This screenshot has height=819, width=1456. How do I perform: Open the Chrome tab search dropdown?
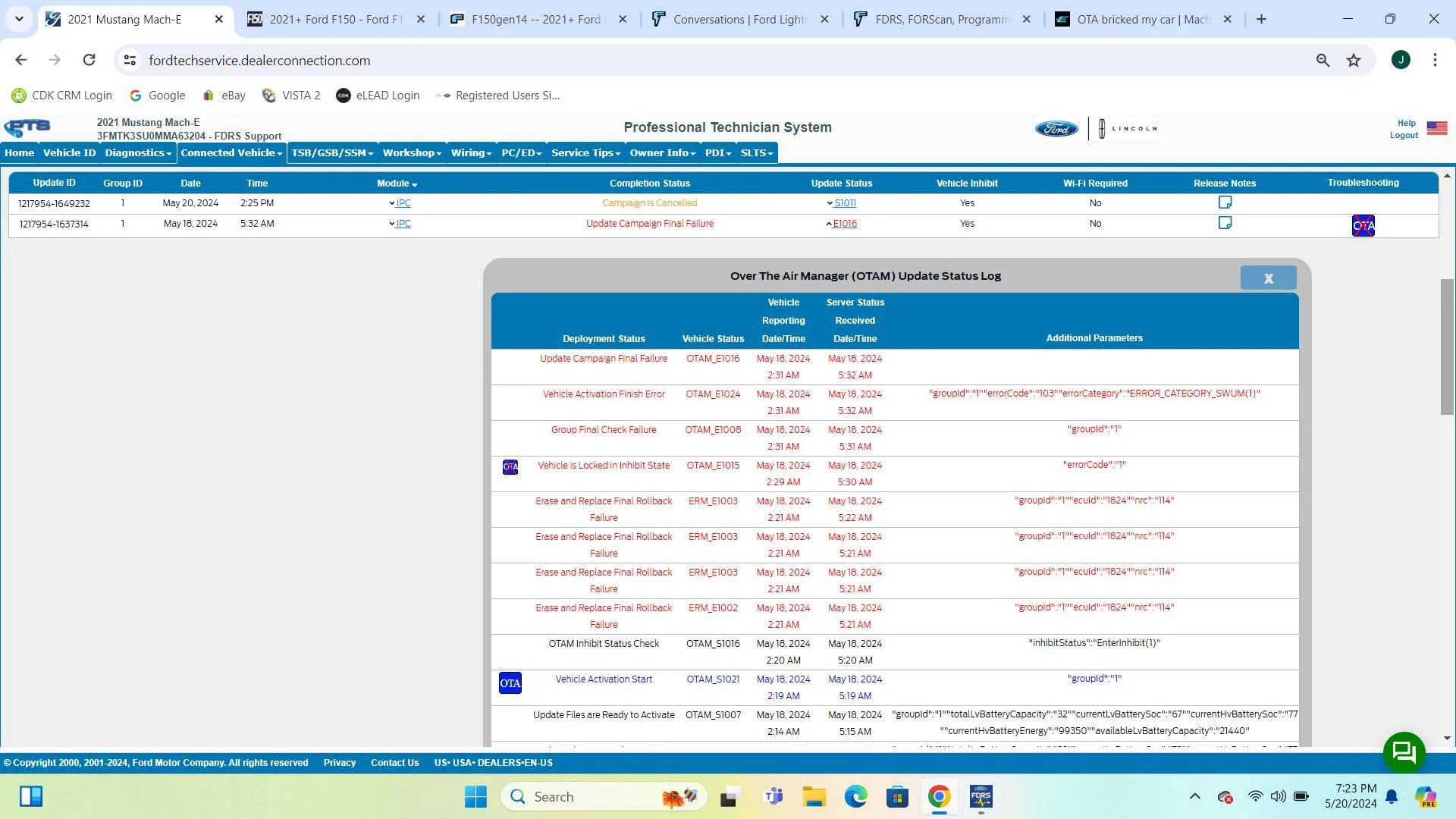[19, 19]
